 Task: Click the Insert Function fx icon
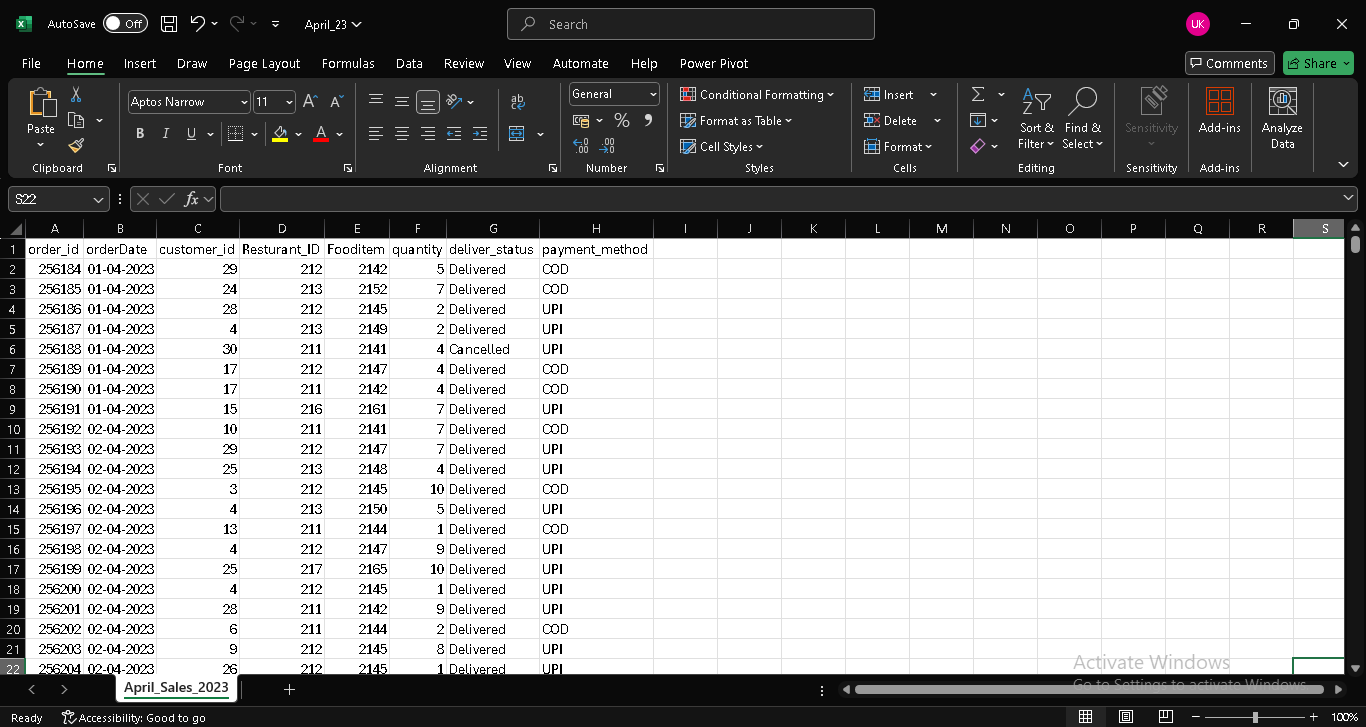coord(193,199)
